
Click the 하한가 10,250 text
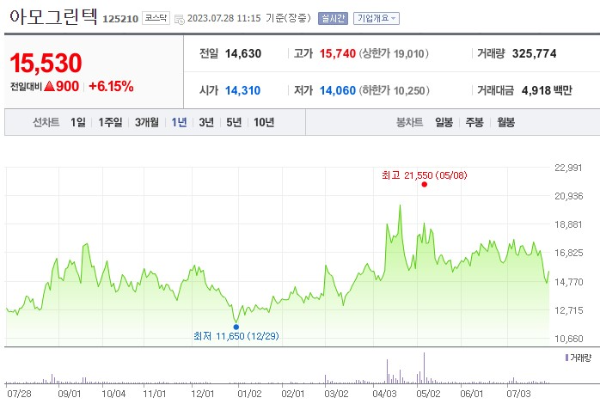(x=394, y=91)
